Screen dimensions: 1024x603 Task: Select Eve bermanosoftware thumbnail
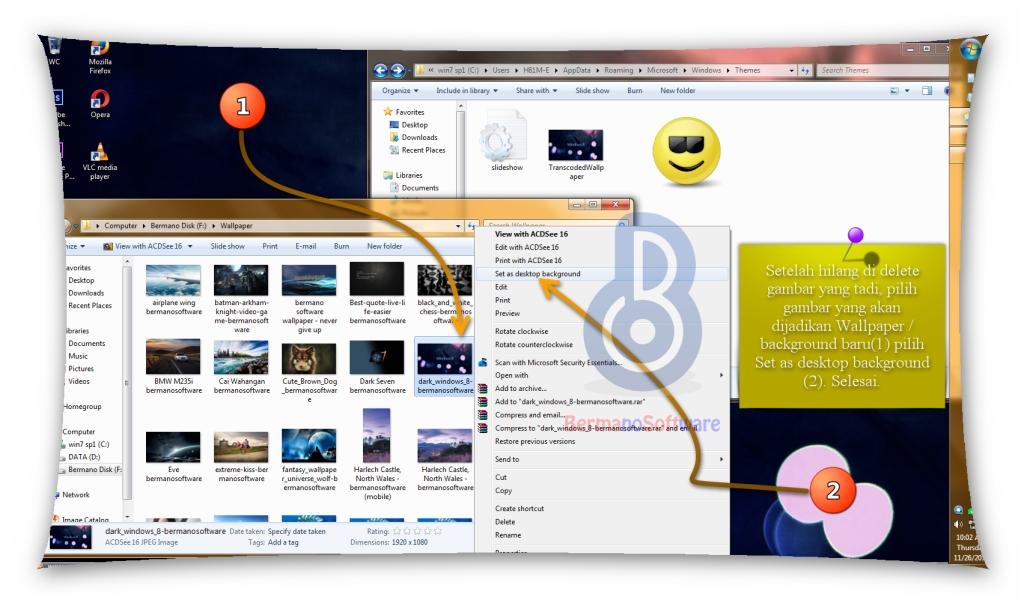(x=173, y=456)
